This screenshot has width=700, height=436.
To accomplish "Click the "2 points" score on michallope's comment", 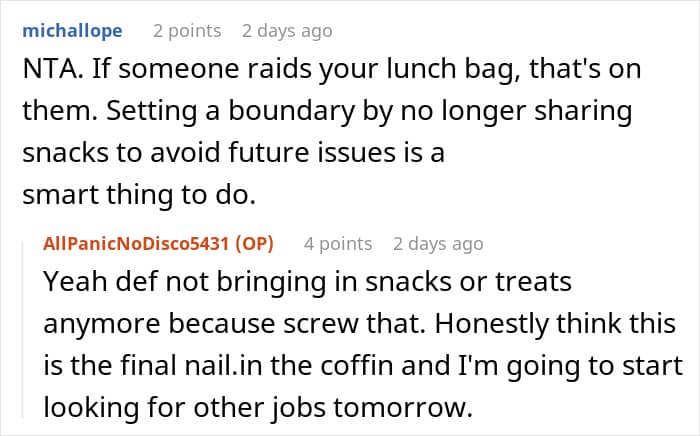I will (x=187, y=30).
